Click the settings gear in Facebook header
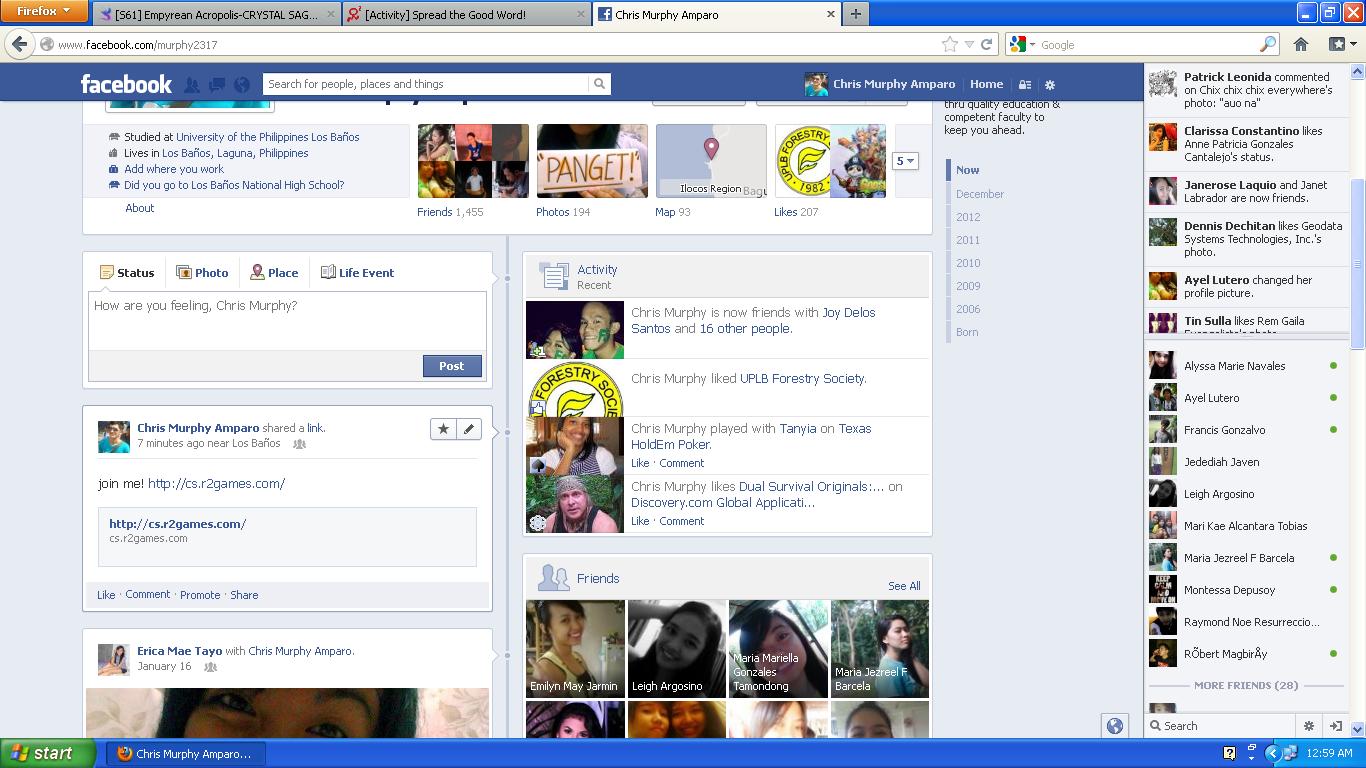 tap(1049, 85)
